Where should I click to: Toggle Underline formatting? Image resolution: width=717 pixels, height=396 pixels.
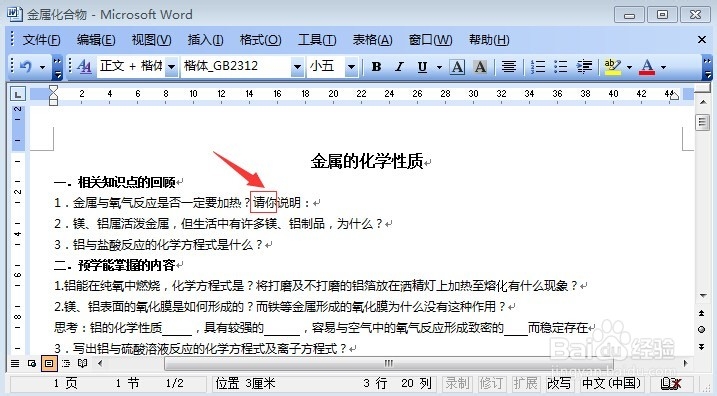coord(422,67)
